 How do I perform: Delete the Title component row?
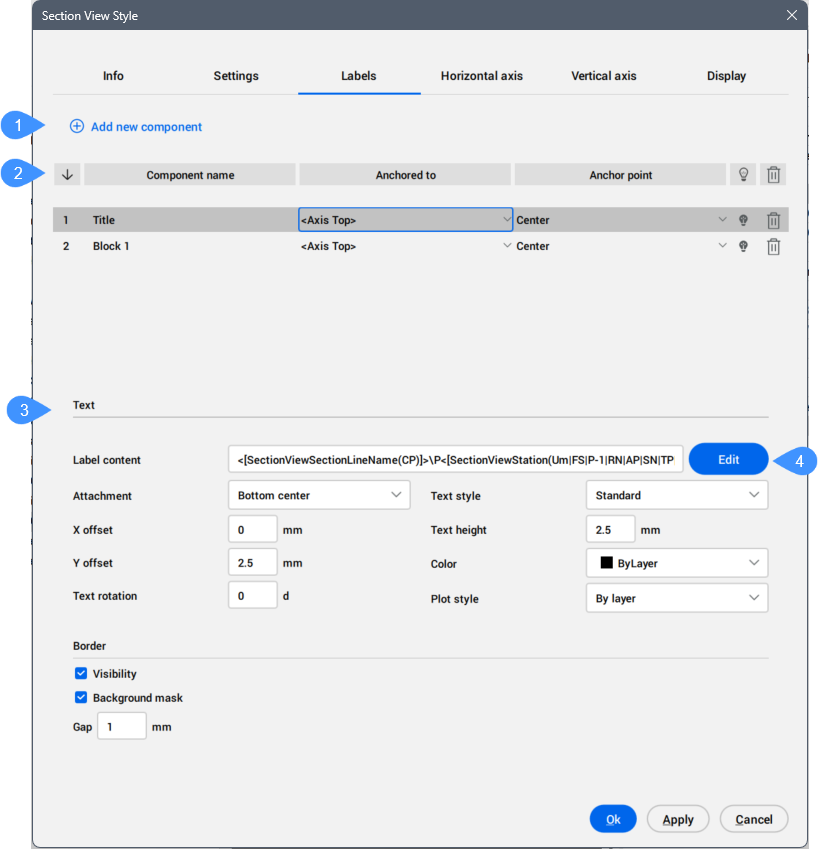point(773,221)
